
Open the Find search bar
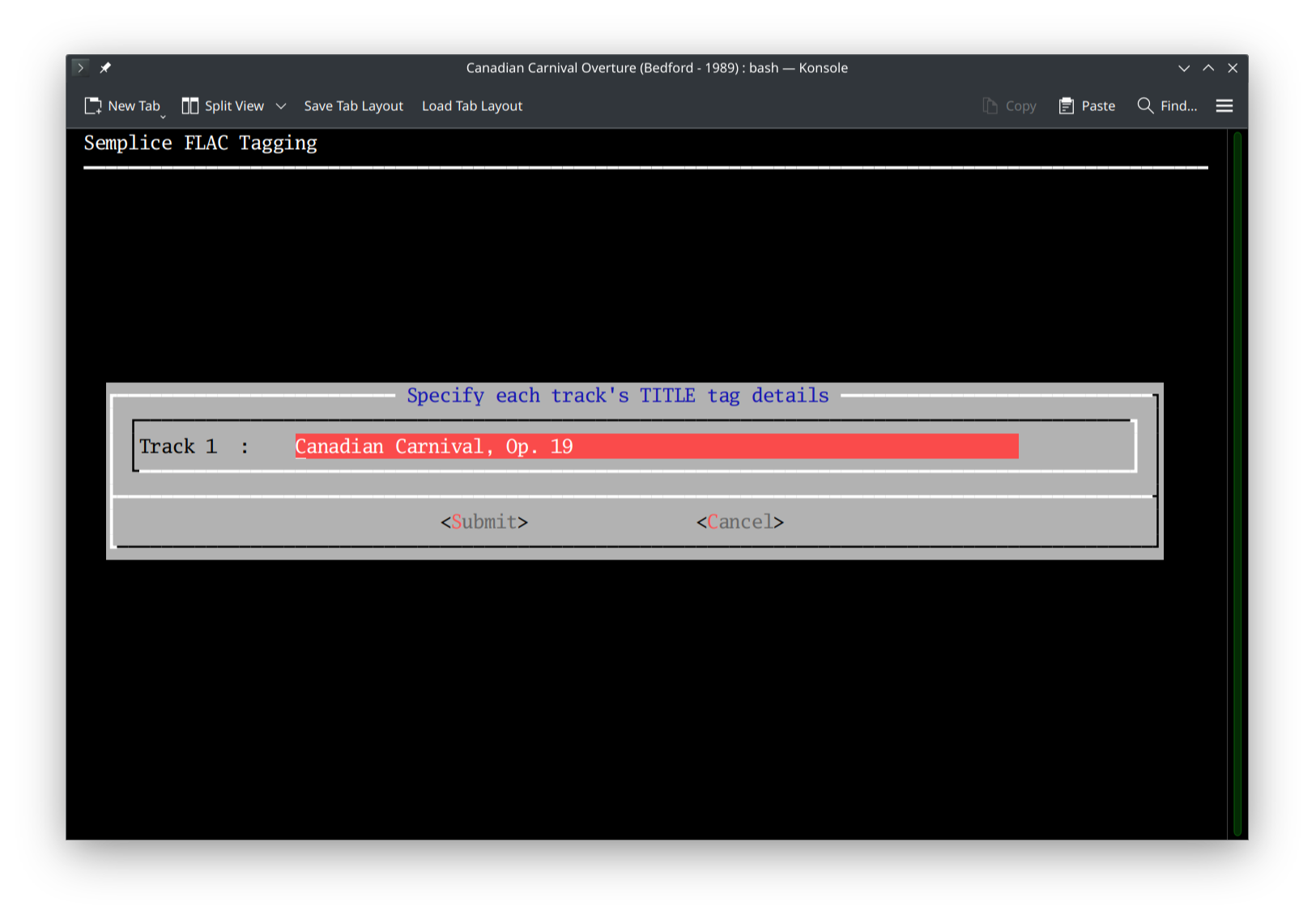point(1167,105)
